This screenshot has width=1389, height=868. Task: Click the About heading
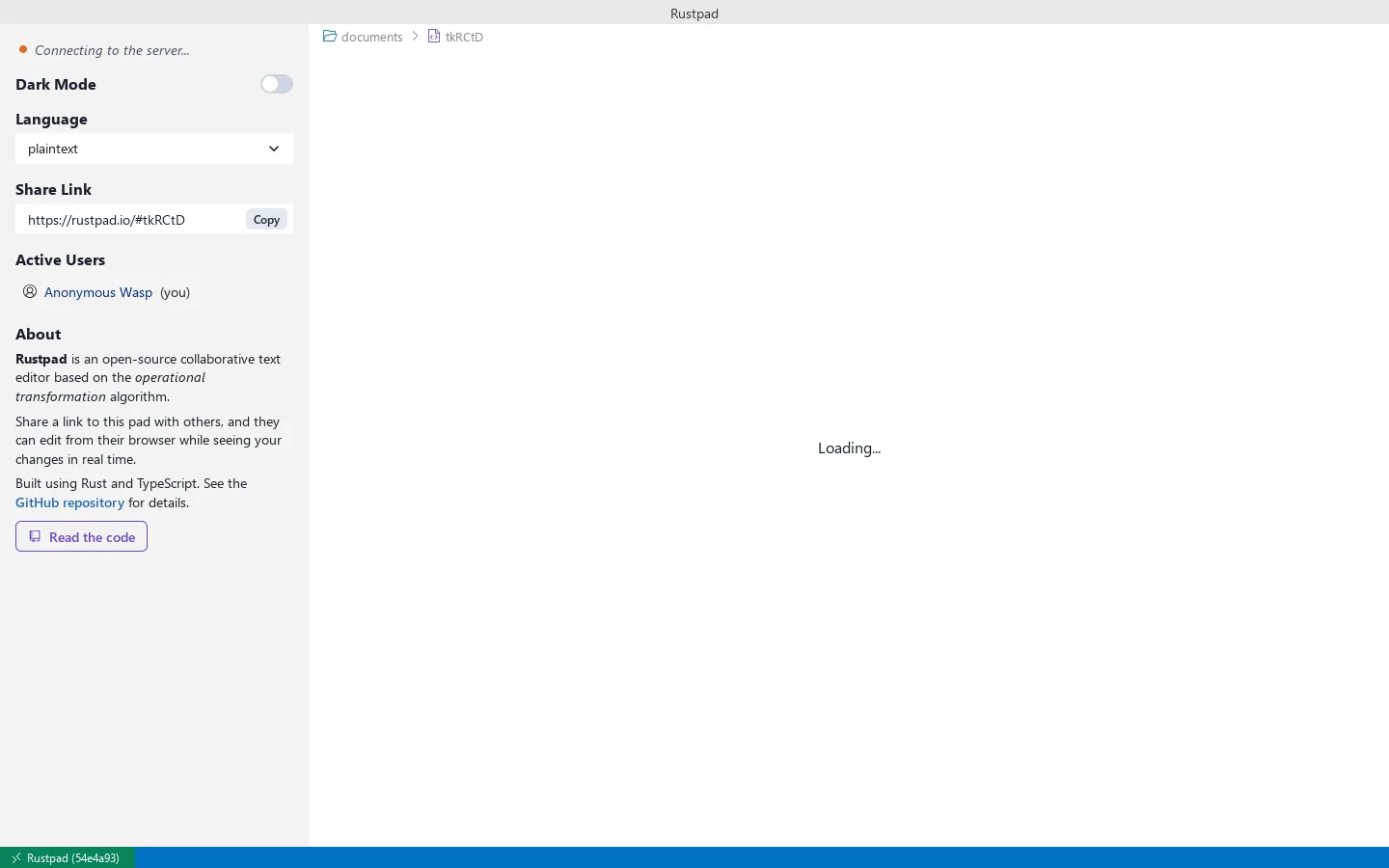38,334
